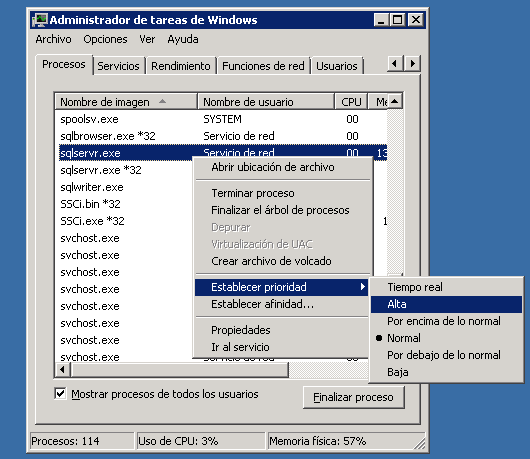Expand the Establecer prioridad submenu
530x459 pixels.
[x=281, y=287]
